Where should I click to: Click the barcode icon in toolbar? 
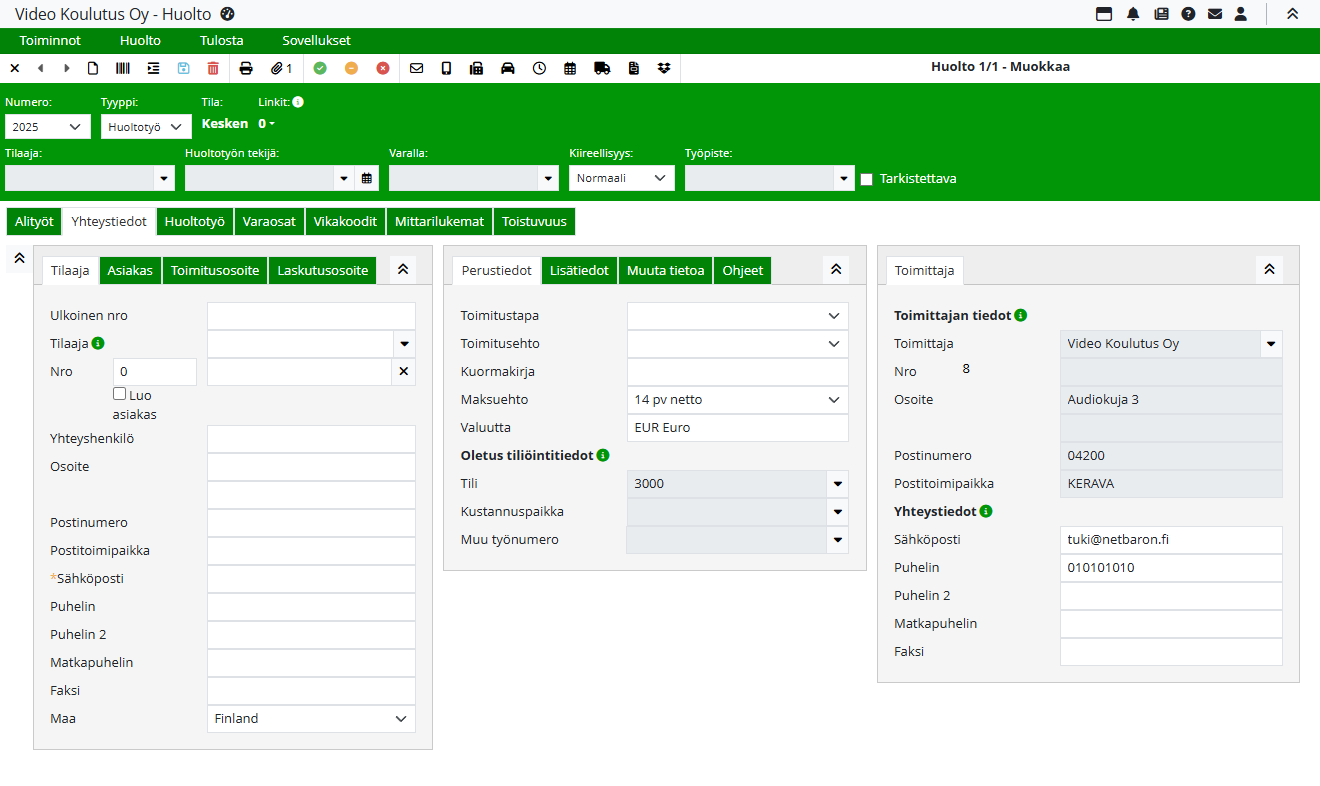(x=122, y=68)
